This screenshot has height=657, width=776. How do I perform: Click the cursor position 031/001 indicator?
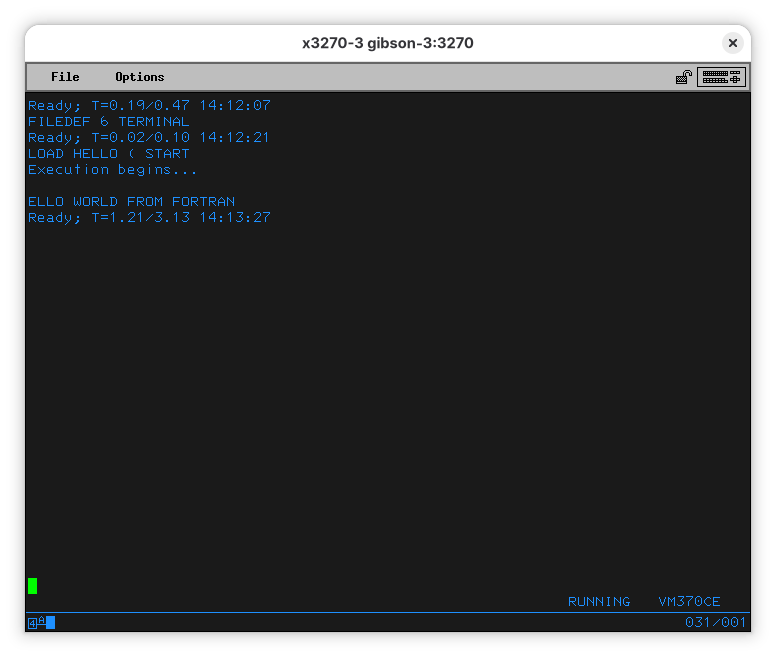715,622
